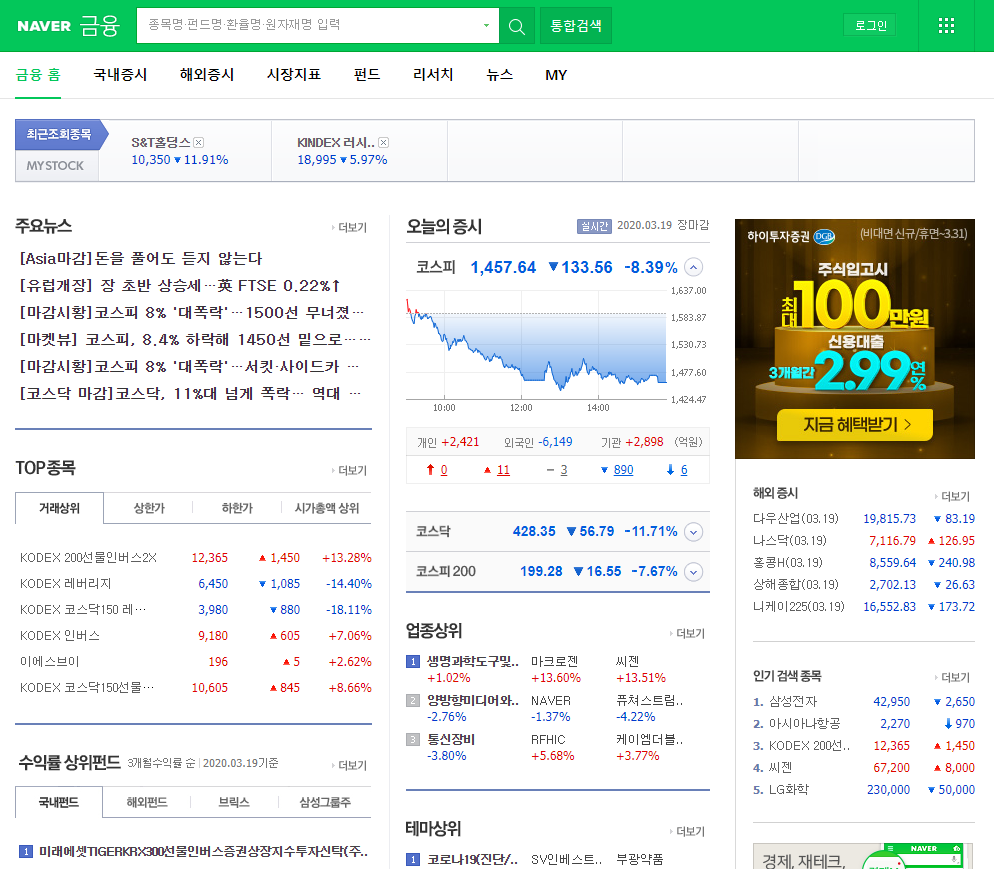
Task: Open 리서치 menu
Action: click(x=433, y=75)
